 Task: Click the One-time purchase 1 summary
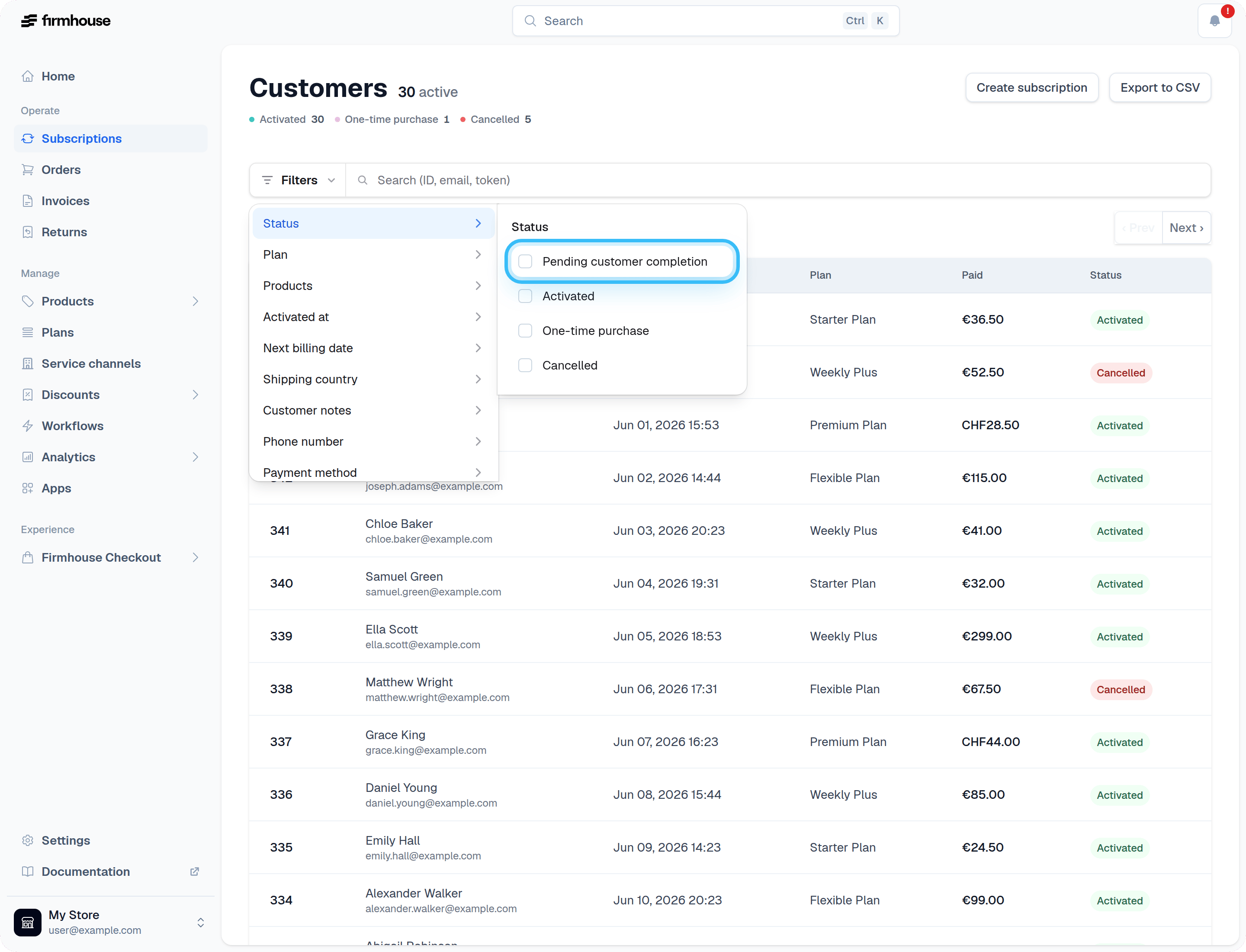pyautogui.click(x=392, y=119)
